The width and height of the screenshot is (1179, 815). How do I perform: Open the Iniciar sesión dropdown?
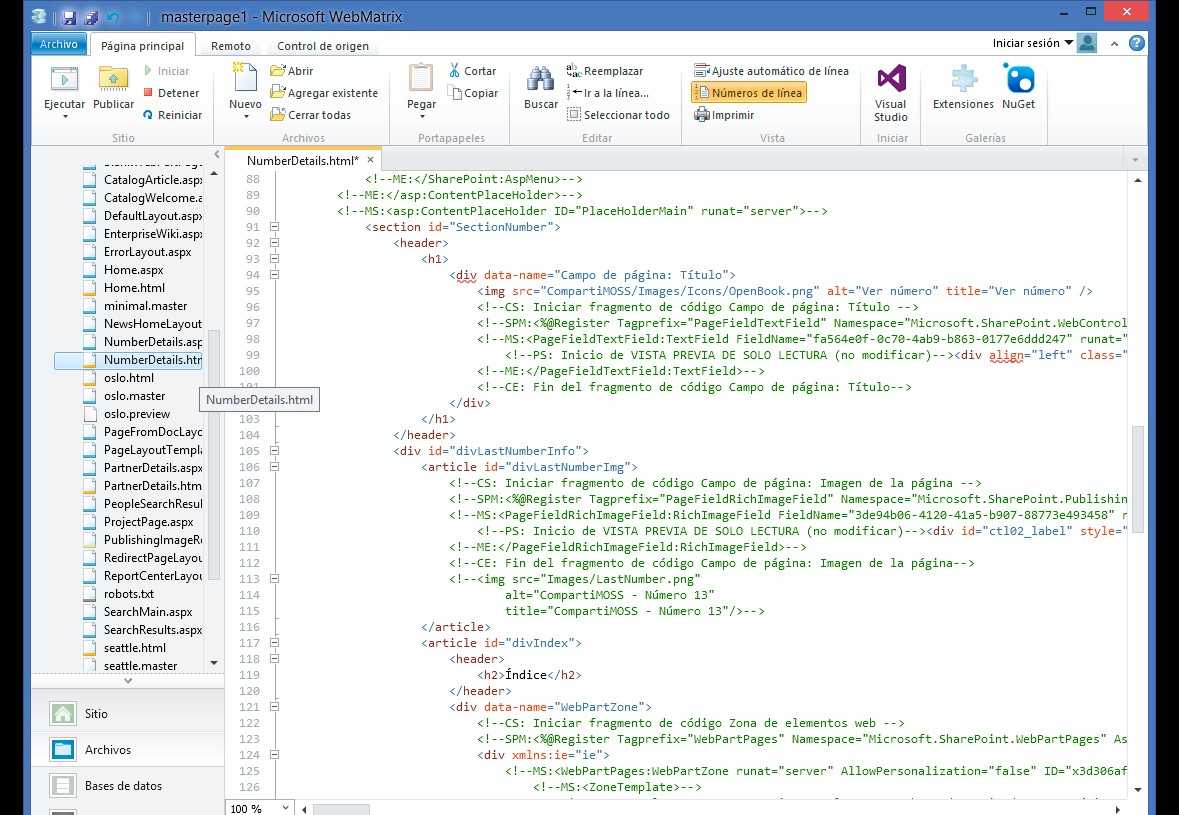tap(1032, 43)
